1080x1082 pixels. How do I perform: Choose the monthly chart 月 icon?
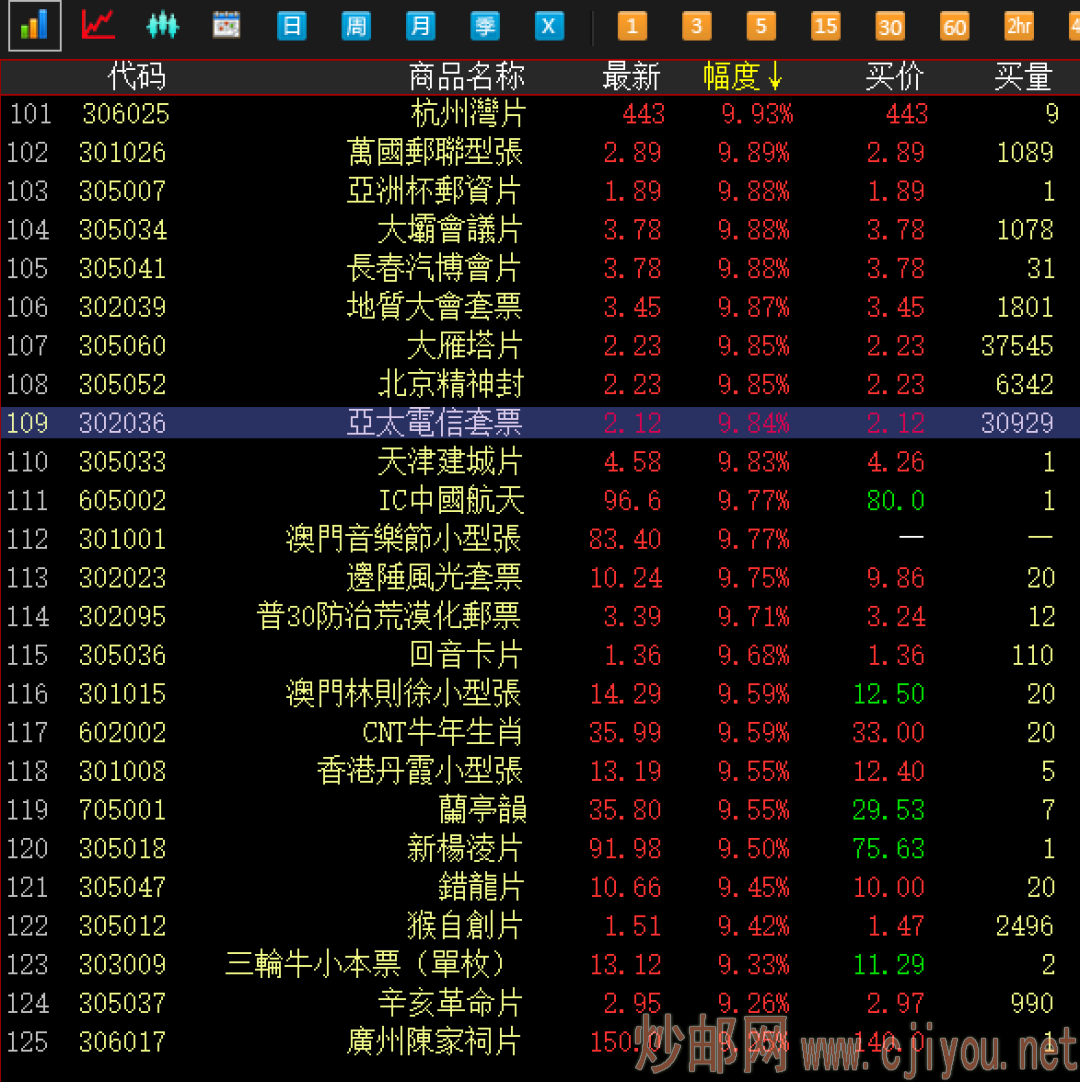tap(420, 26)
